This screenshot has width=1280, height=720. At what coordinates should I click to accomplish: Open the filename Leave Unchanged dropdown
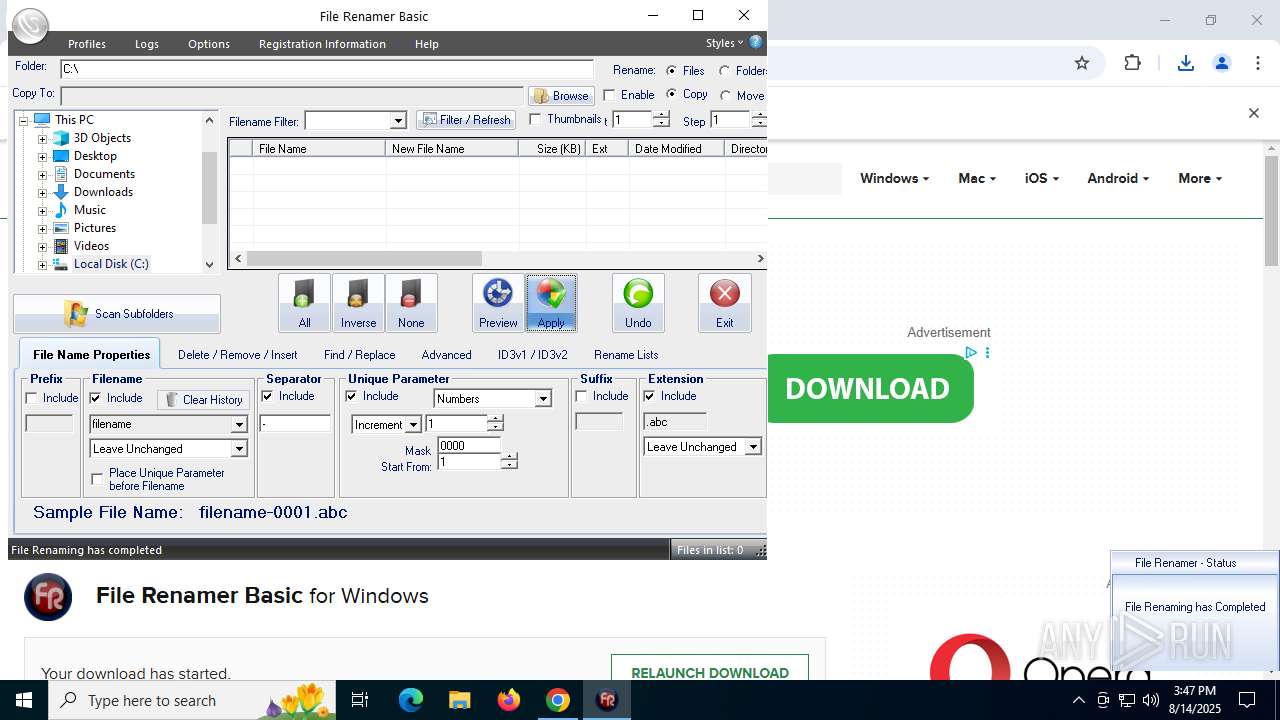(239, 449)
